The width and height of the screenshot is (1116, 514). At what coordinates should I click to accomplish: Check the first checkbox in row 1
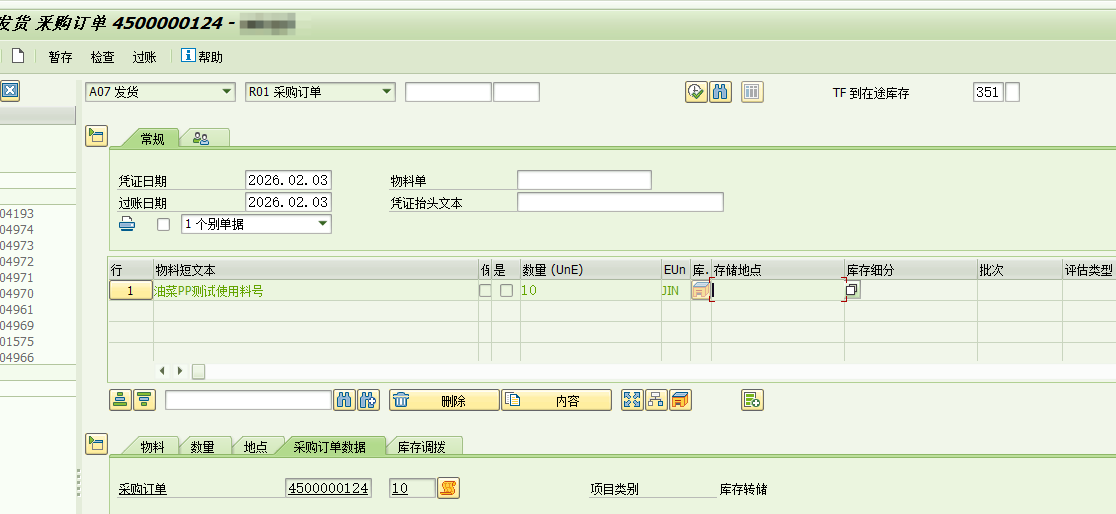pos(485,291)
